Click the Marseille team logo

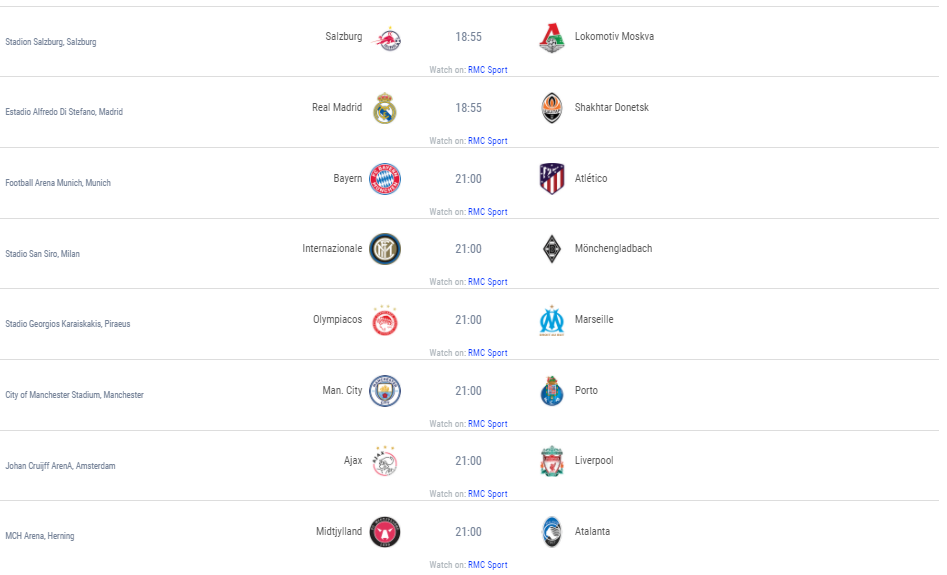(x=551, y=321)
